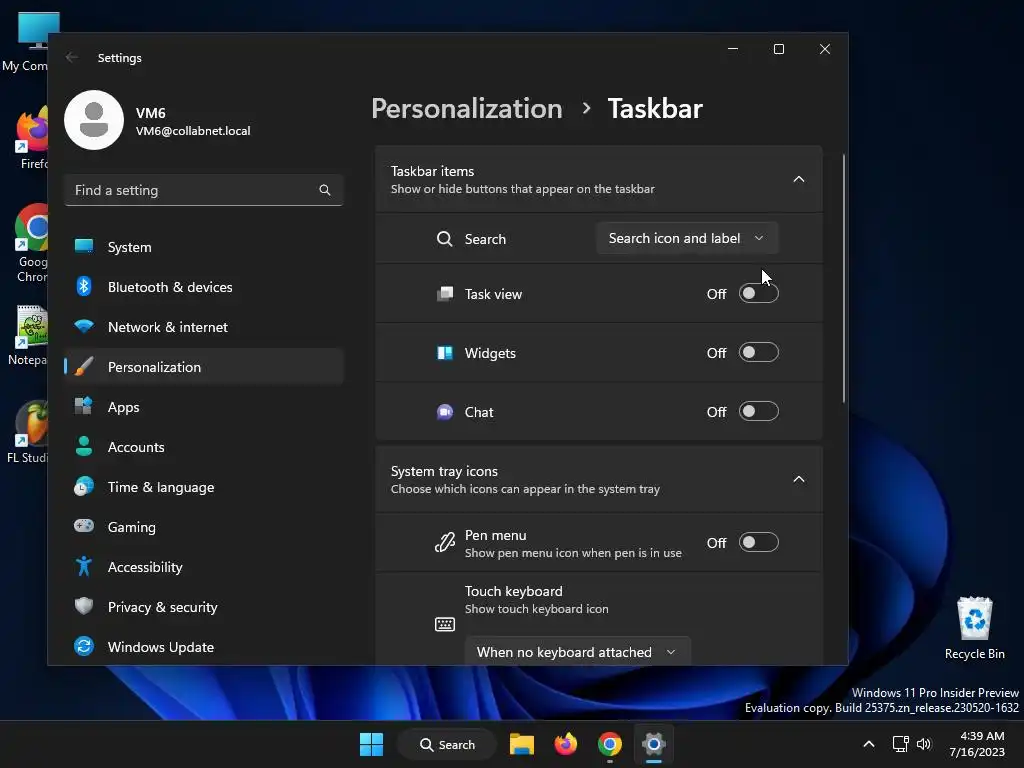Click the System monitor icon in sidebar

coord(84,246)
